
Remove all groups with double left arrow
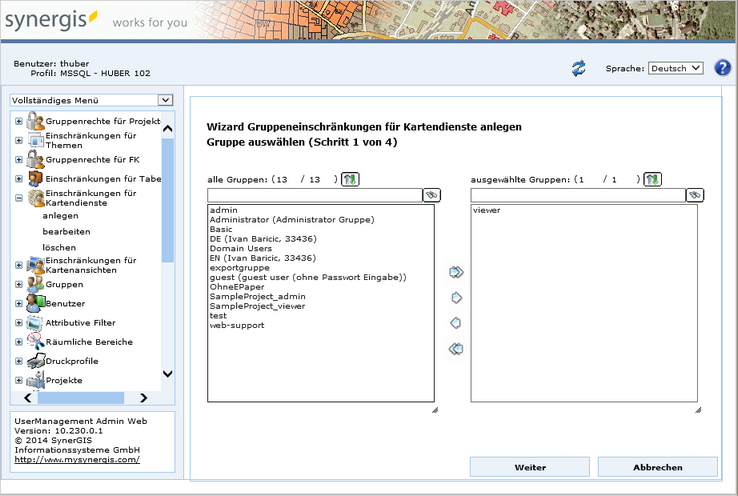click(x=456, y=349)
